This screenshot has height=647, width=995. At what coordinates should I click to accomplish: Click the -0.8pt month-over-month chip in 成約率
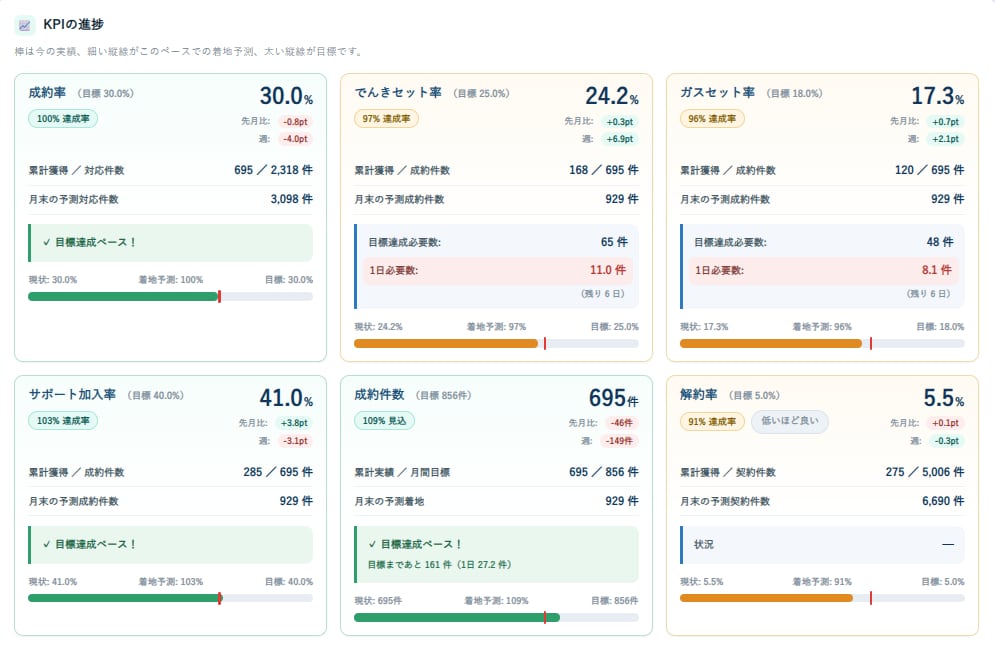point(296,122)
